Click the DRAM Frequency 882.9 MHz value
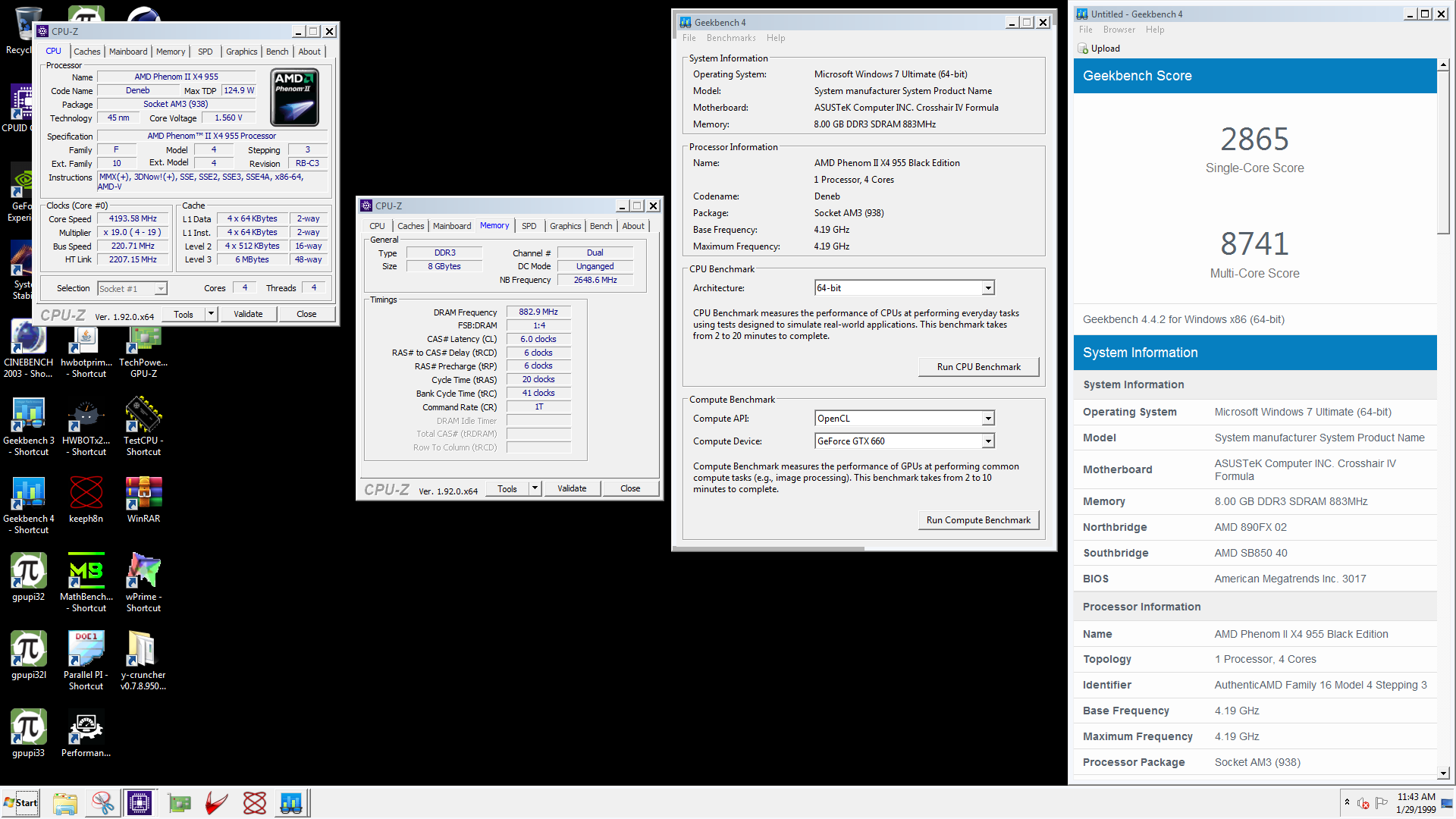Image resolution: width=1456 pixels, height=819 pixels. coord(538,312)
